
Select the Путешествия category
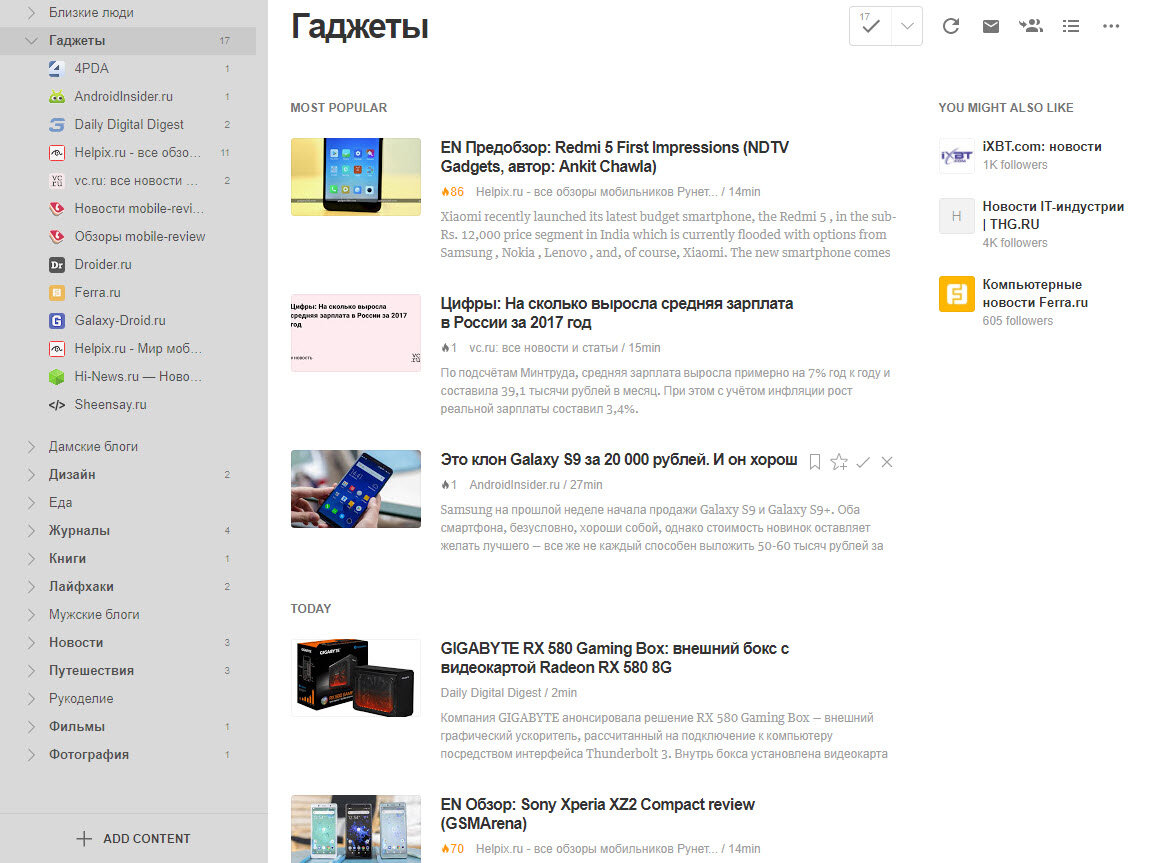point(91,671)
